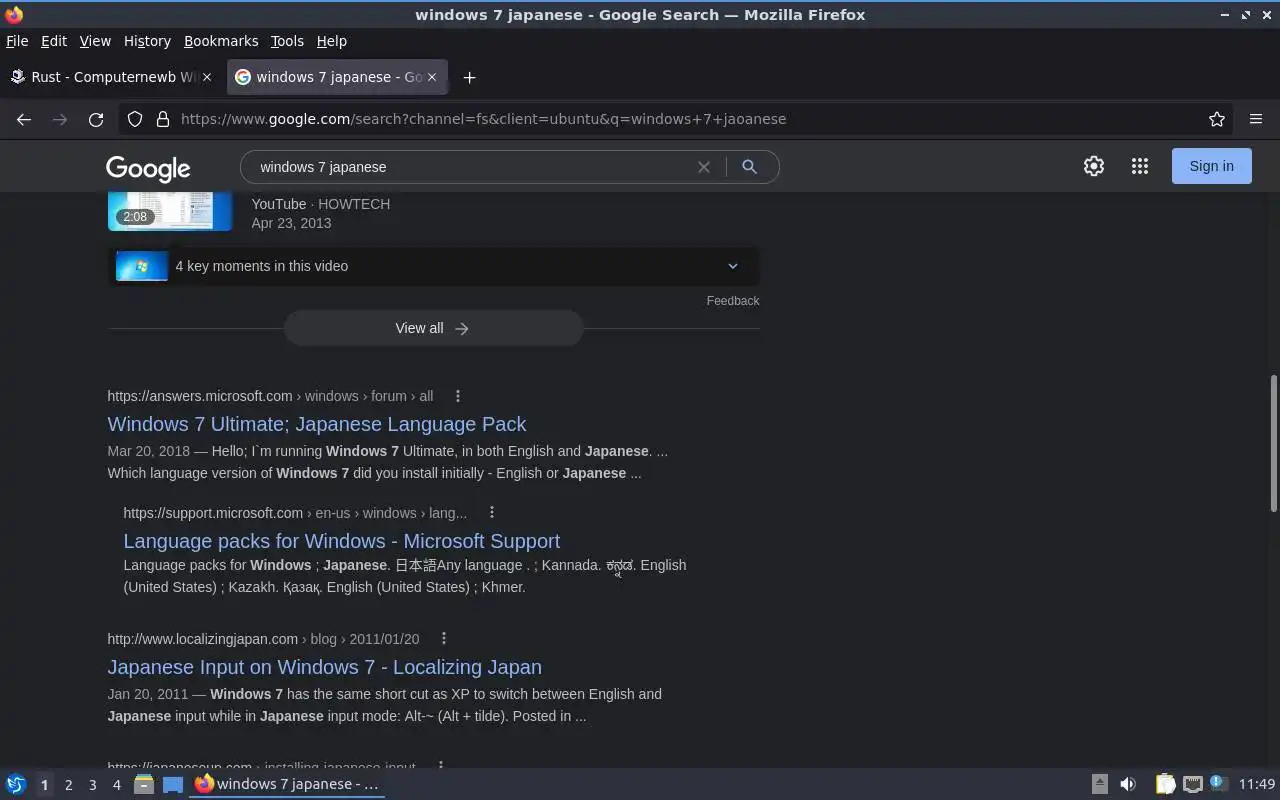1280x800 pixels.
Task: Open options for answers.microsoft.com result
Action: point(458,396)
